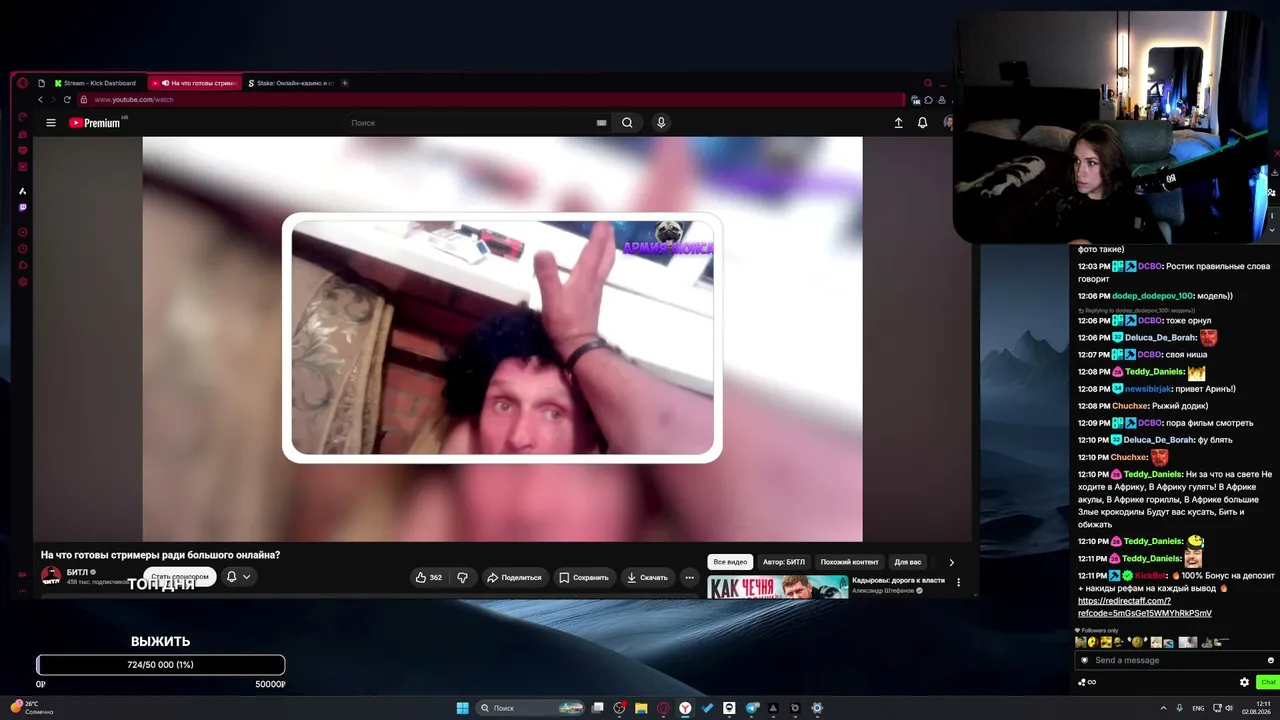The height and width of the screenshot is (720, 1280).
Task: Click 'Стать спонсором' join button
Action: click(180, 577)
